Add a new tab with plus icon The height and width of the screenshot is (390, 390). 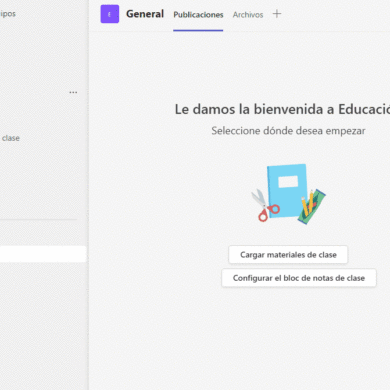pyautogui.click(x=277, y=14)
